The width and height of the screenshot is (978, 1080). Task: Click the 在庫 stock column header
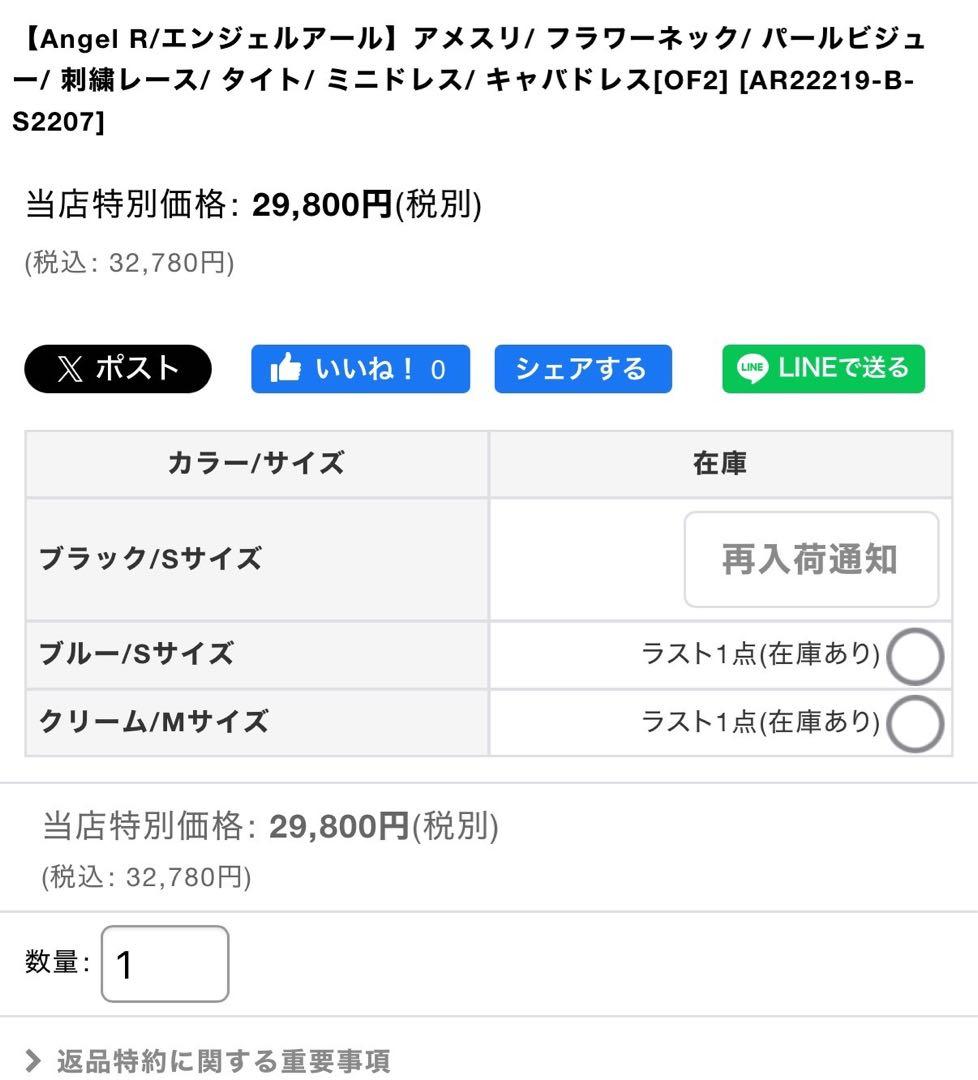pos(720,464)
